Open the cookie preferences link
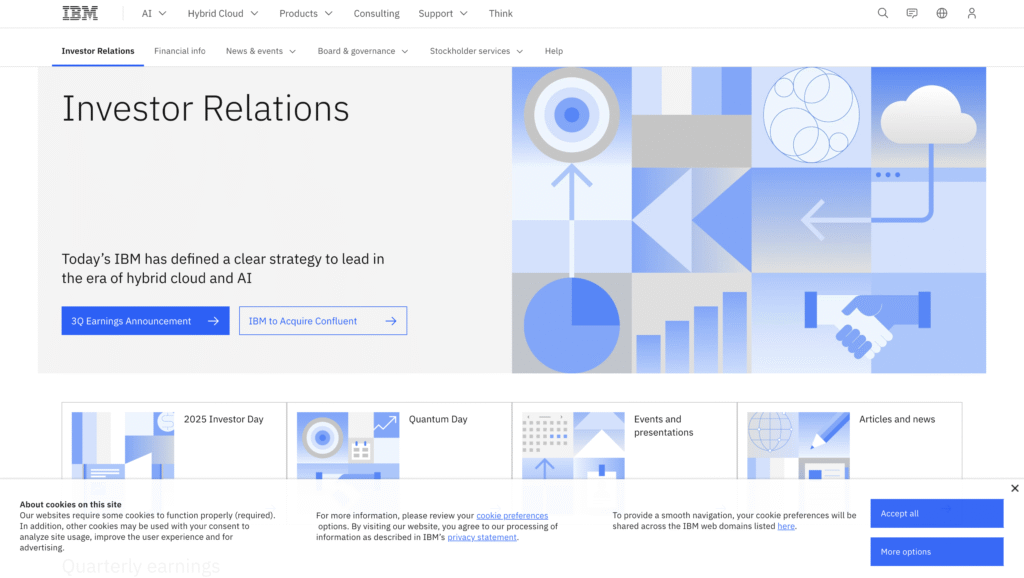 pyautogui.click(x=512, y=515)
